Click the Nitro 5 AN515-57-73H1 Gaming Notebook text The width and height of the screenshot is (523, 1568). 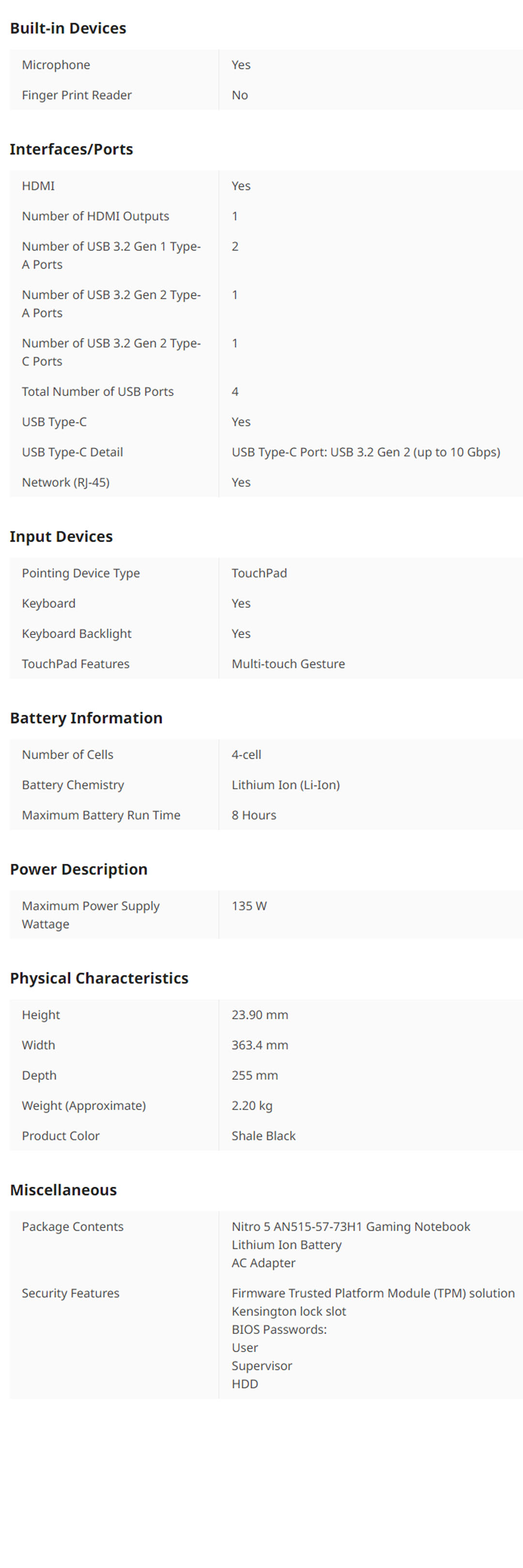tap(351, 1226)
